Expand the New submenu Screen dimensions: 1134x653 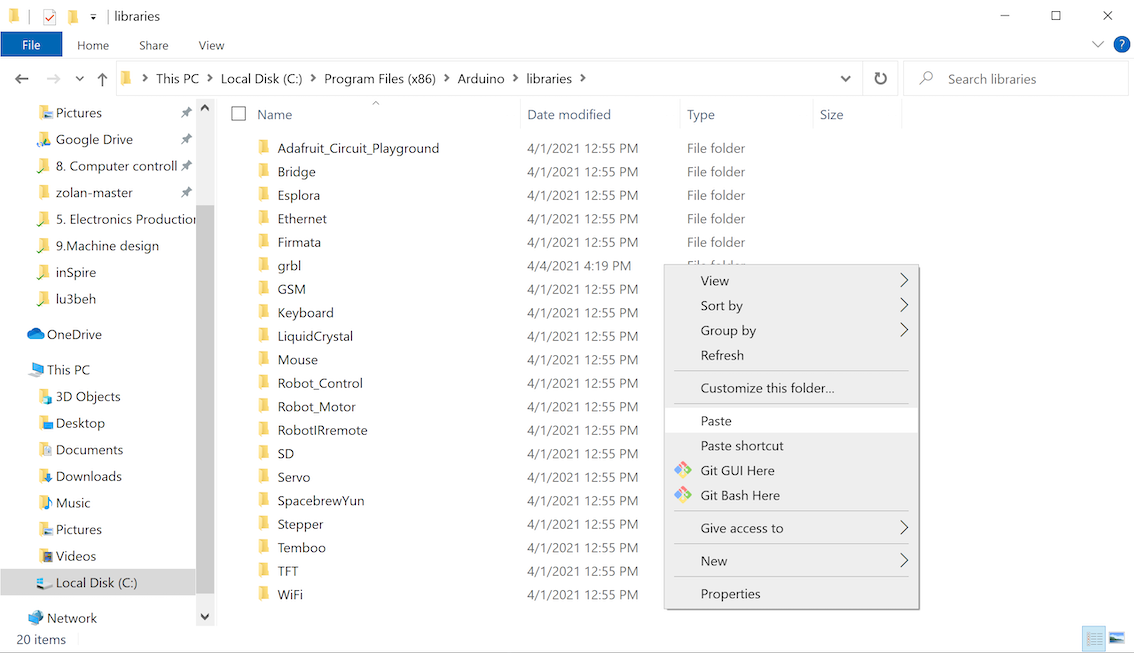(791, 560)
